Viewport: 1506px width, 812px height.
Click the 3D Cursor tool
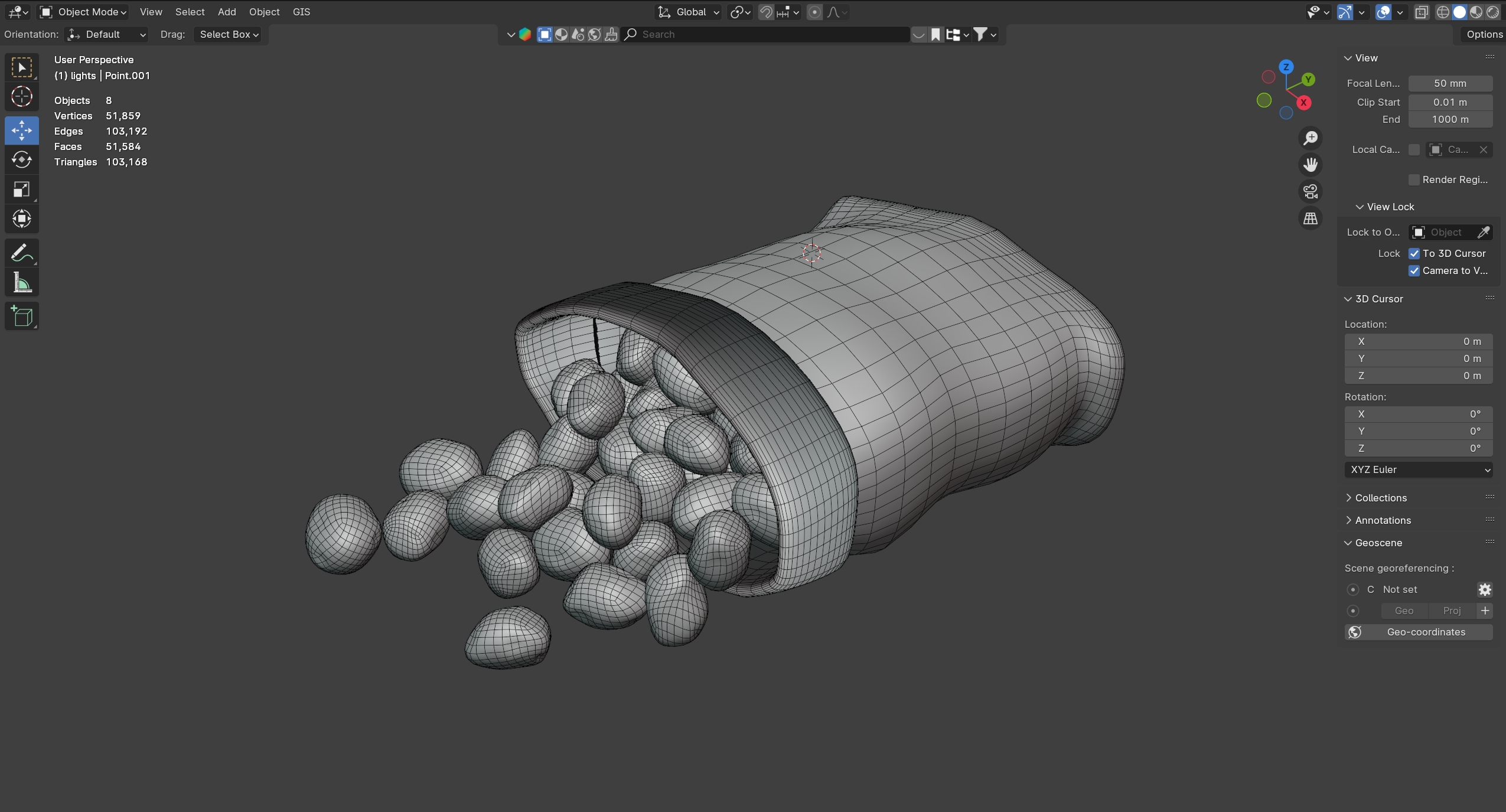22,96
